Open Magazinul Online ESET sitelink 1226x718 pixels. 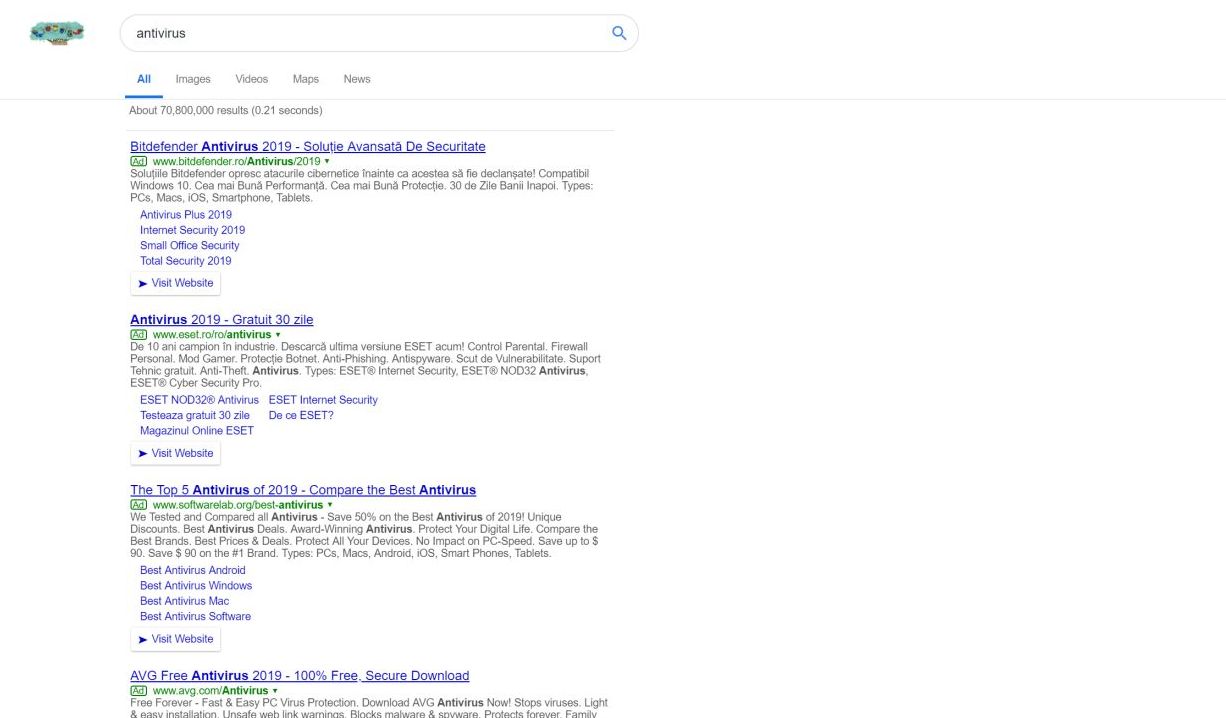pyautogui.click(x=197, y=431)
